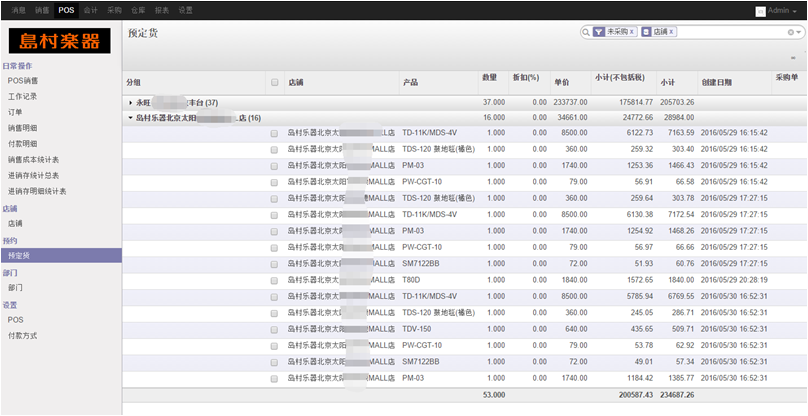The height and width of the screenshot is (416, 808).
Task: Open the 设置 top menu
Action: [x=186, y=10]
